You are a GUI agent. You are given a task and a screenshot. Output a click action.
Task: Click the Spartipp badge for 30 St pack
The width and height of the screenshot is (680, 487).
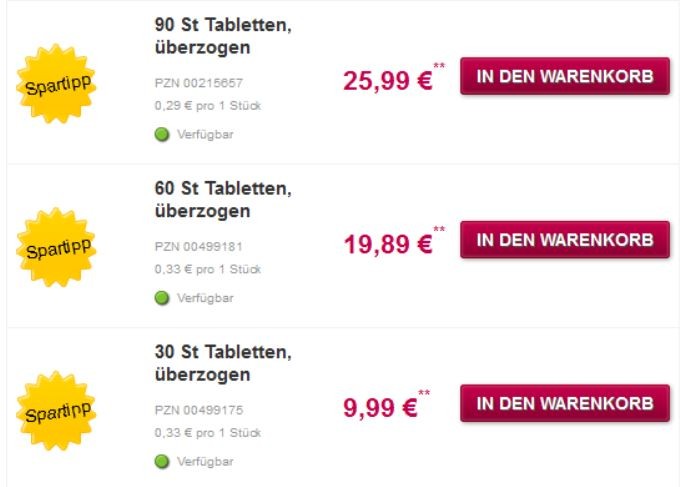[x=56, y=411]
